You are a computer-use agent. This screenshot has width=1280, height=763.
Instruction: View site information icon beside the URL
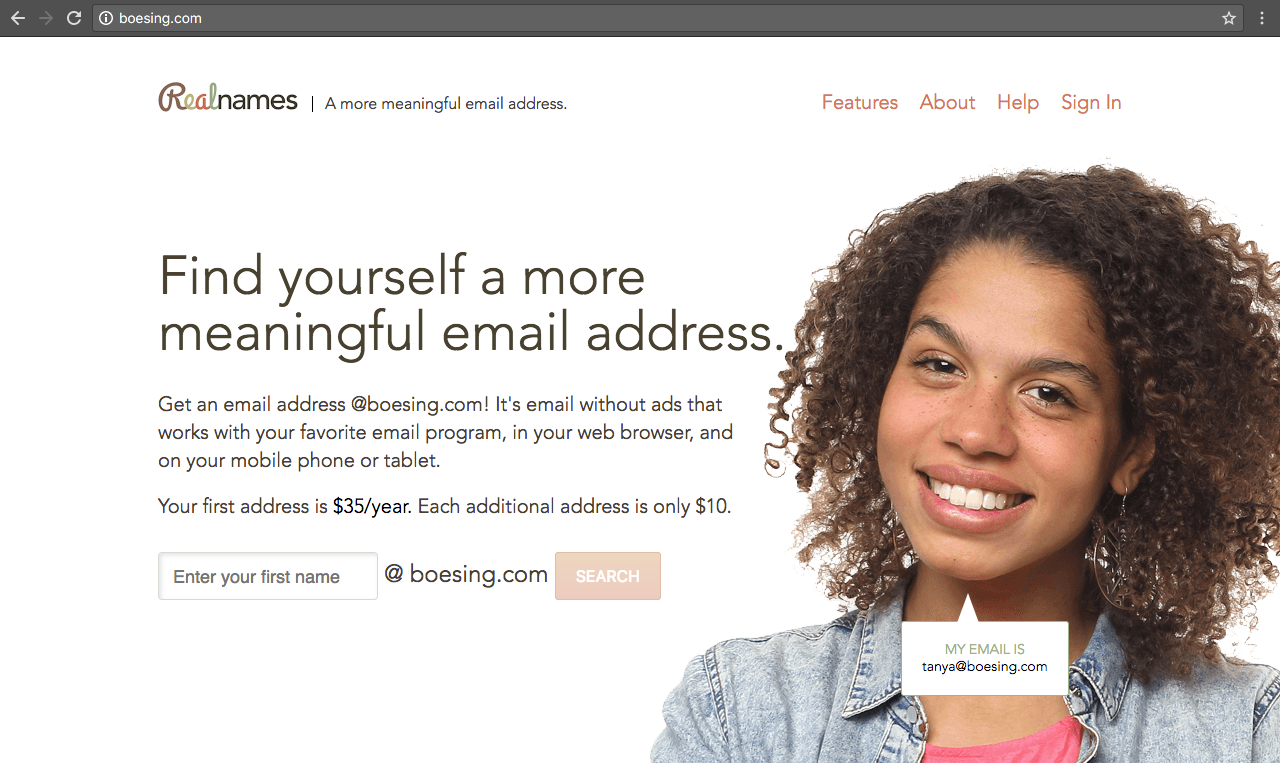(106, 18)
